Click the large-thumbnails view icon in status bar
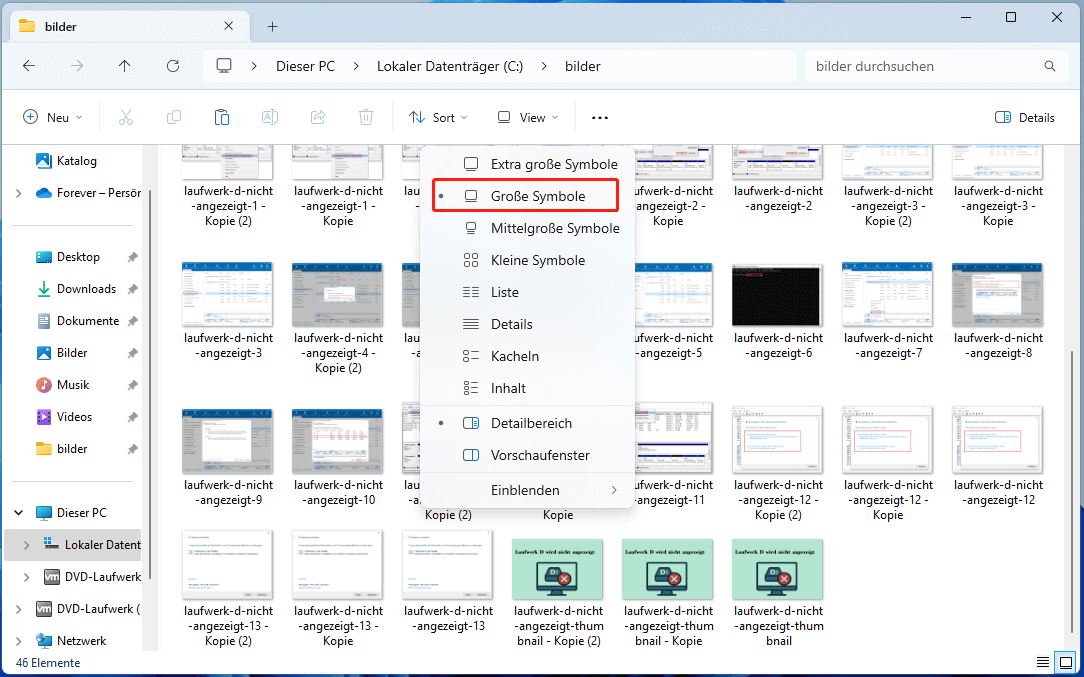The width and height of the screenshot is (1084, 677). click(1065, 662)
